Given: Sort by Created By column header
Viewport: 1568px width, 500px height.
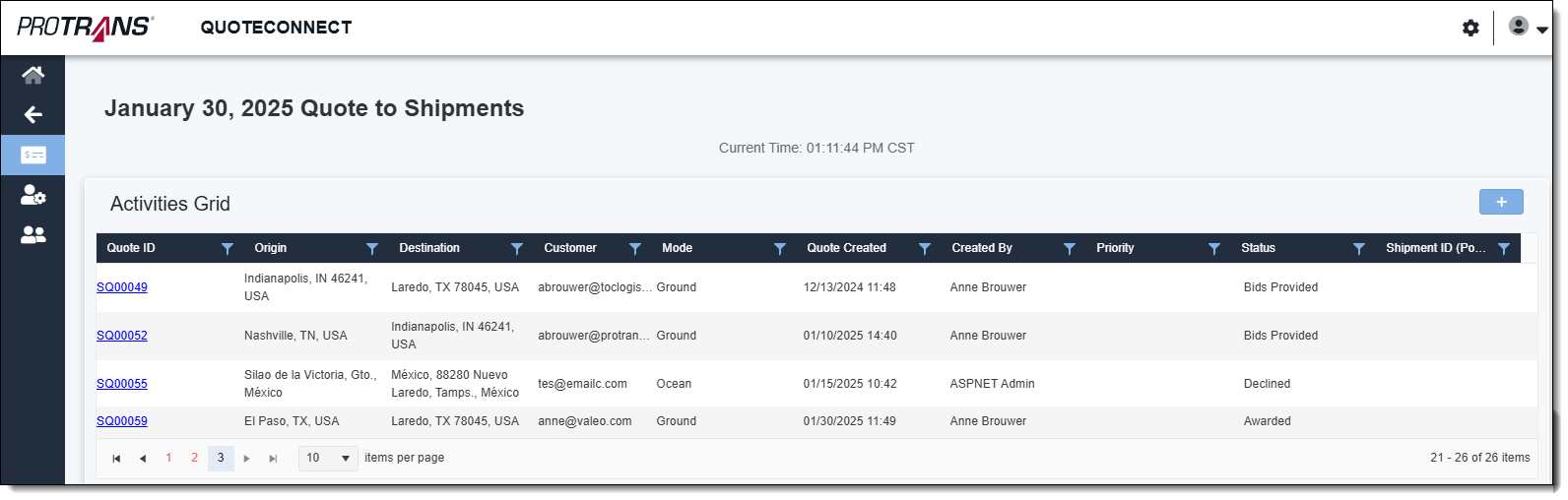Looking at the screenshot, I should [x=982, y=248].
